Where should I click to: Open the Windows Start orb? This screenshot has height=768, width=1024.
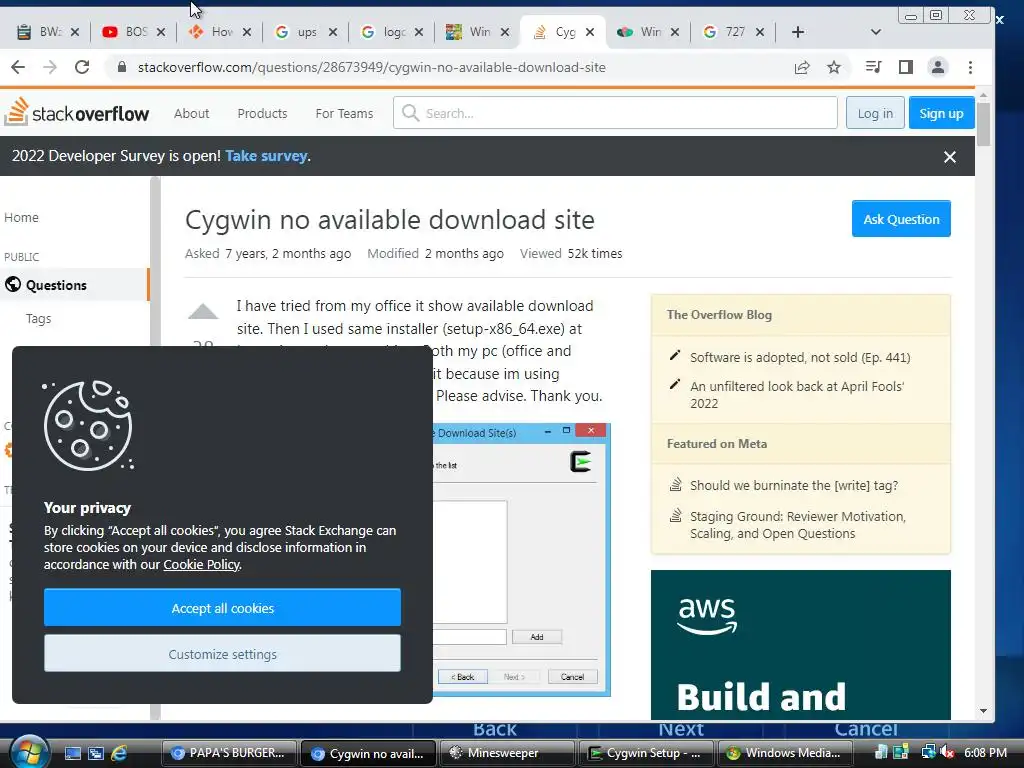[29, 752]
